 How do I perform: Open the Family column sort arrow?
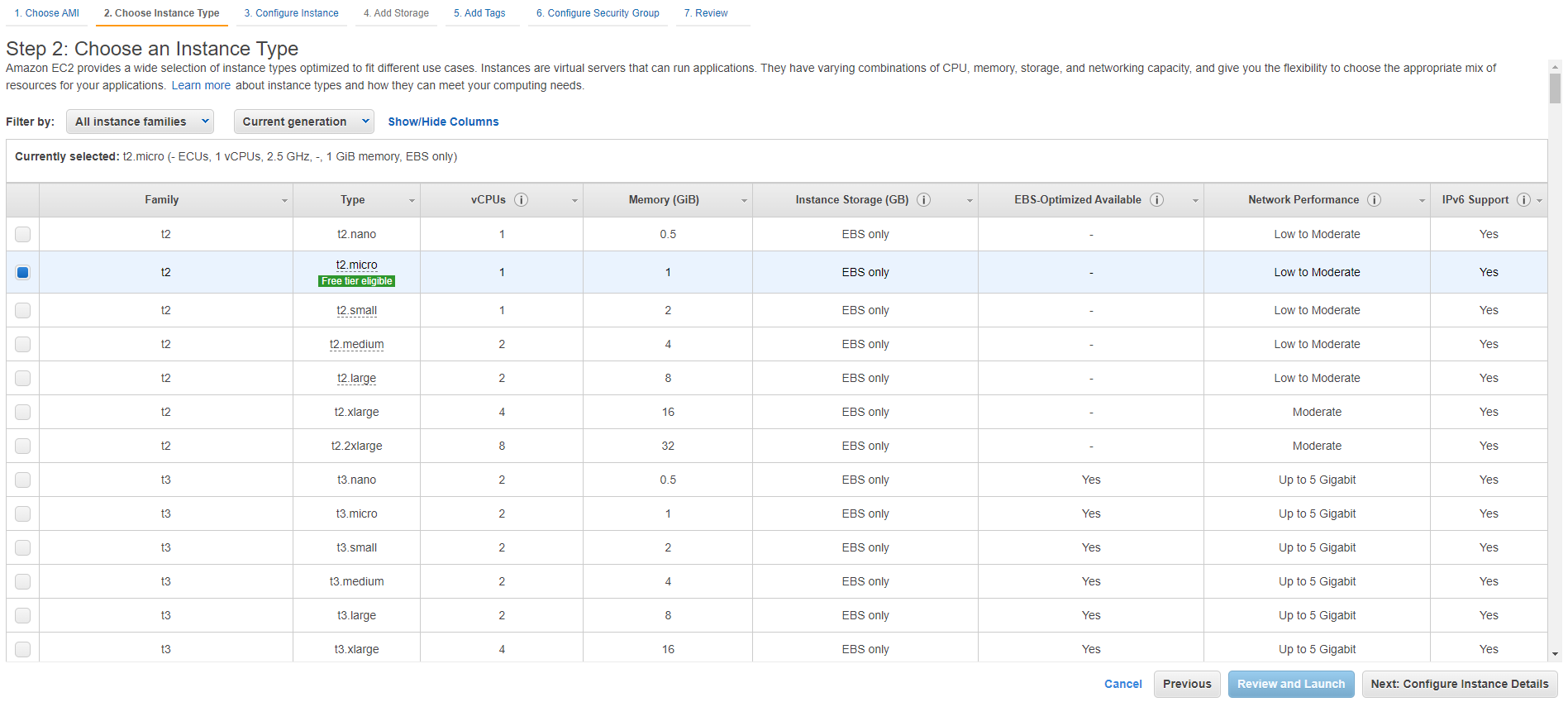click(x=284, y=201)
